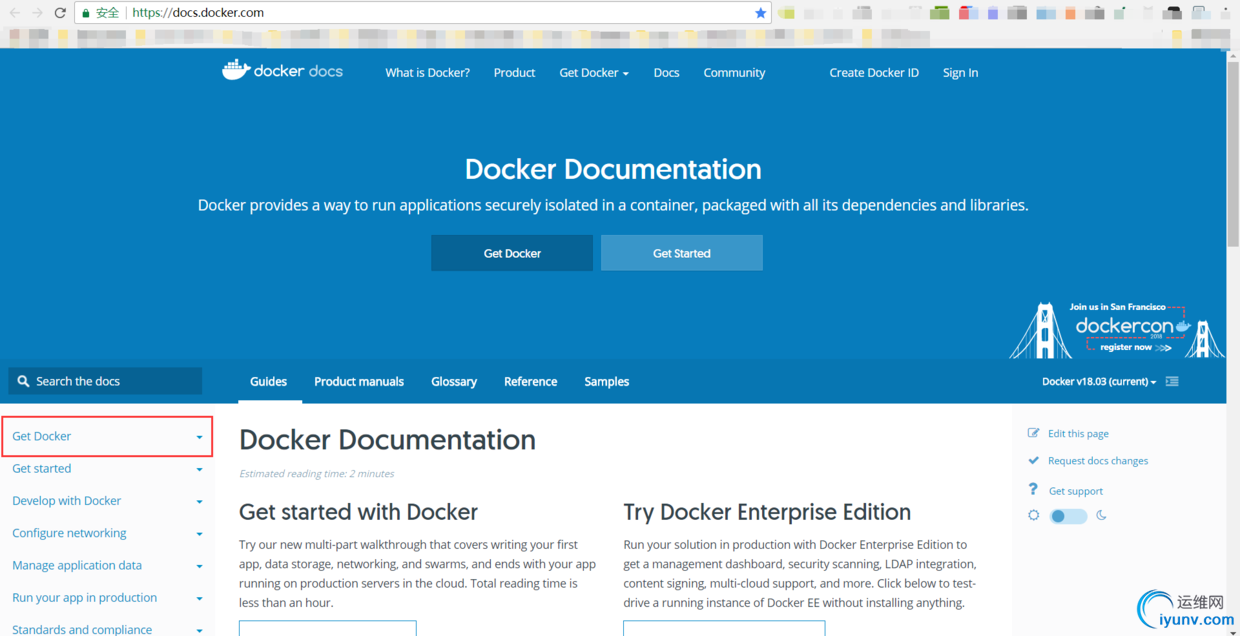Toggle the table of contents icon beside version
This screenshot has width=1240, height=636.
(1172, 381)
